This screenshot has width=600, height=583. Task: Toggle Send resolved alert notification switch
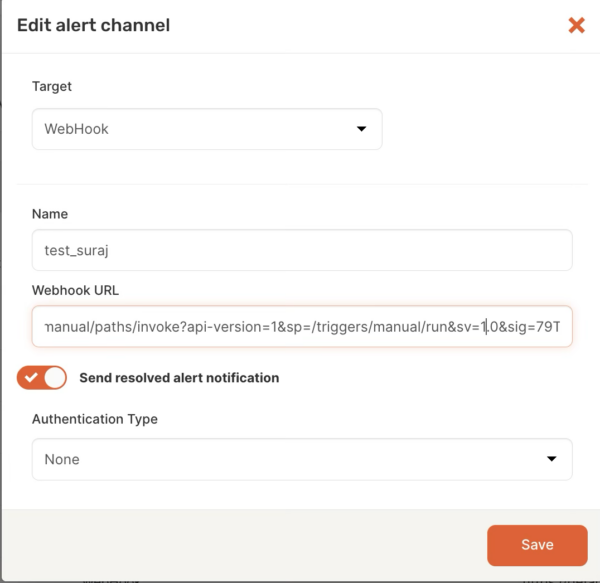click(42, 378)
